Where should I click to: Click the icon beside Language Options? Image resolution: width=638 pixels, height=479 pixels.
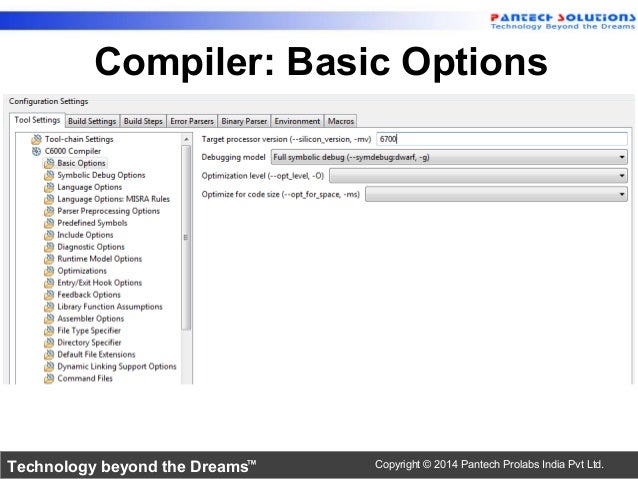pos(49,187)
